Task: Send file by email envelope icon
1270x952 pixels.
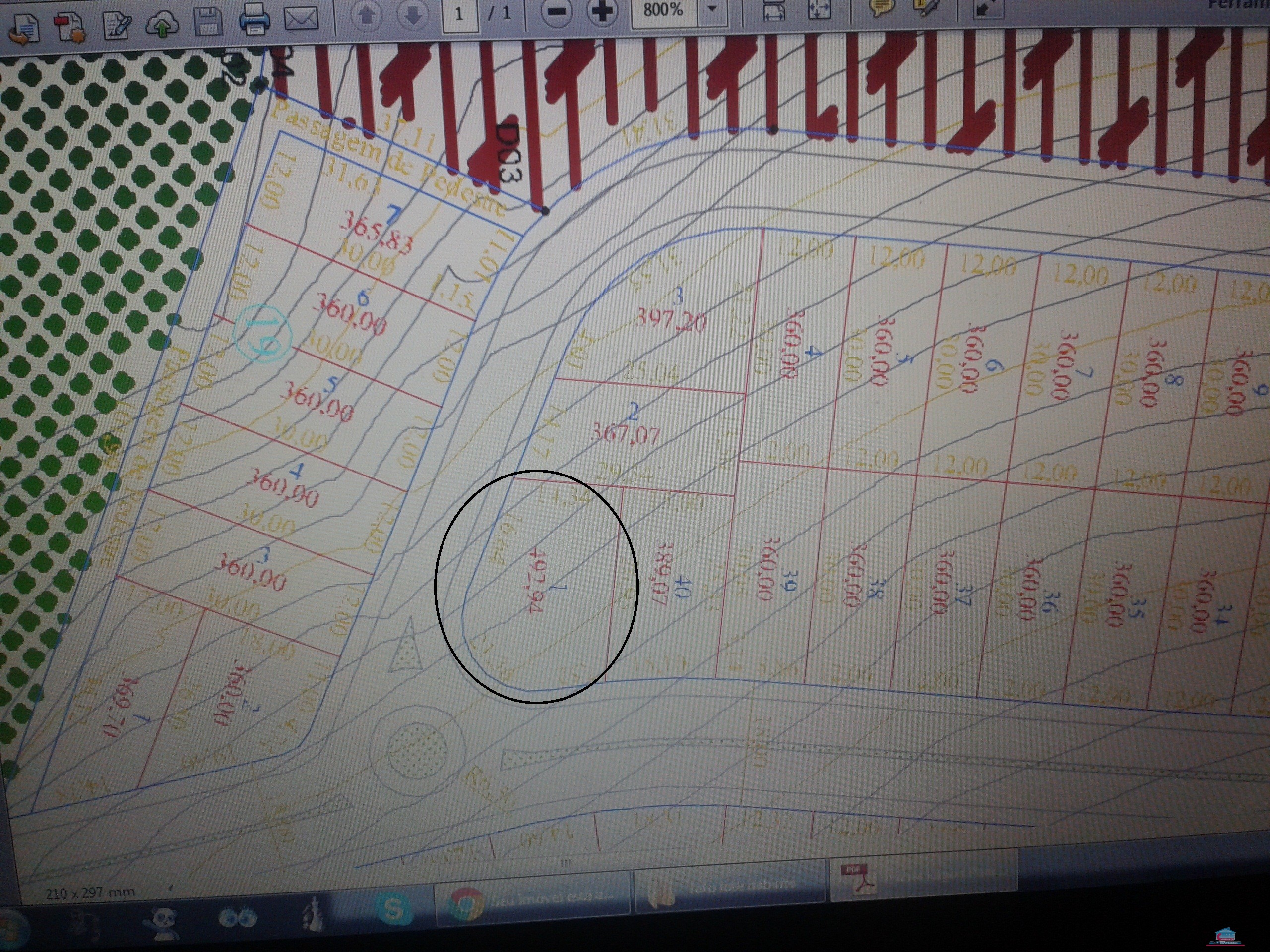Action: tap(301, 18)
